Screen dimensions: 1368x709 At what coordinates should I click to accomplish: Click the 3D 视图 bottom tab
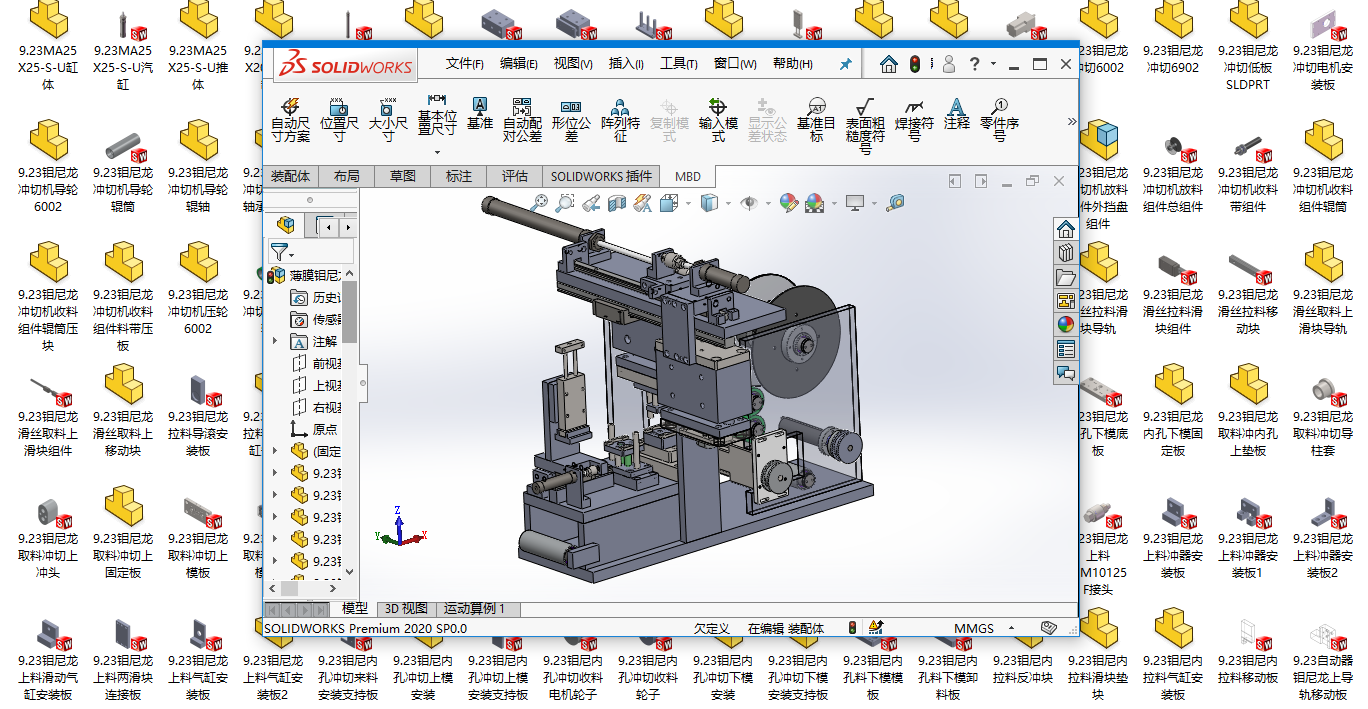click(x=406, y=608)
